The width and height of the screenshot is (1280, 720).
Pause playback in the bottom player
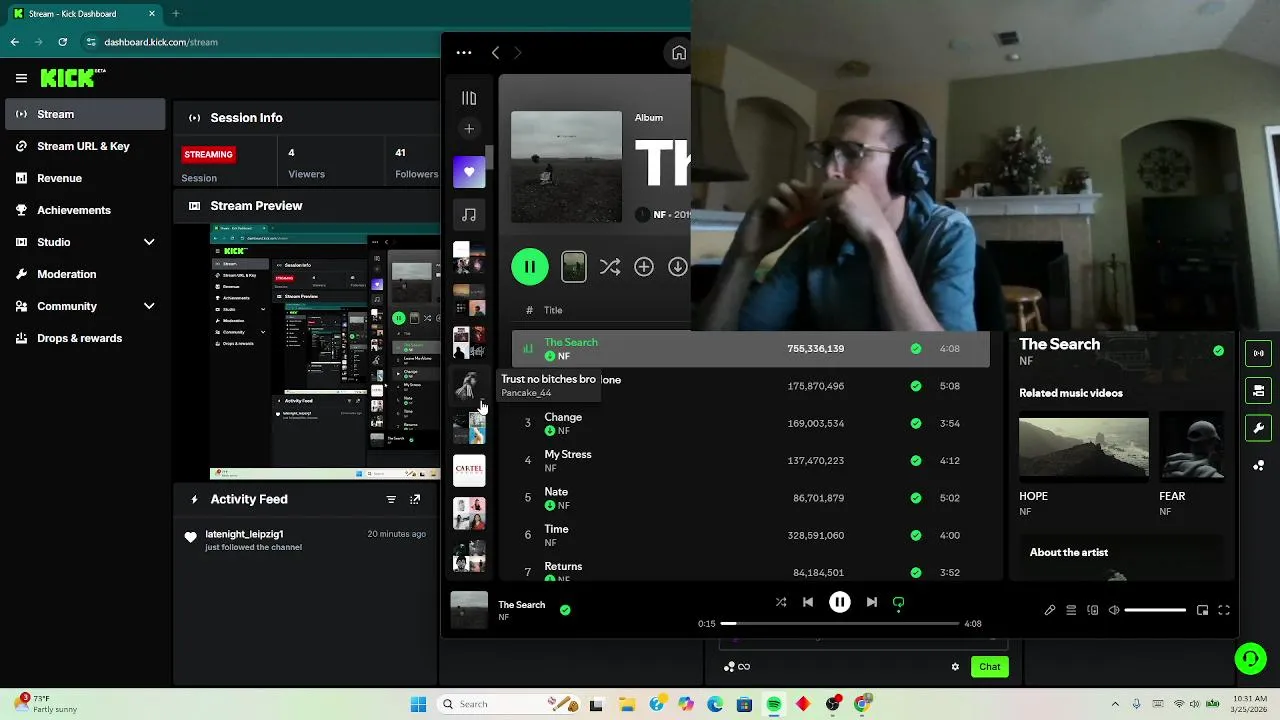tap(840, 602)
